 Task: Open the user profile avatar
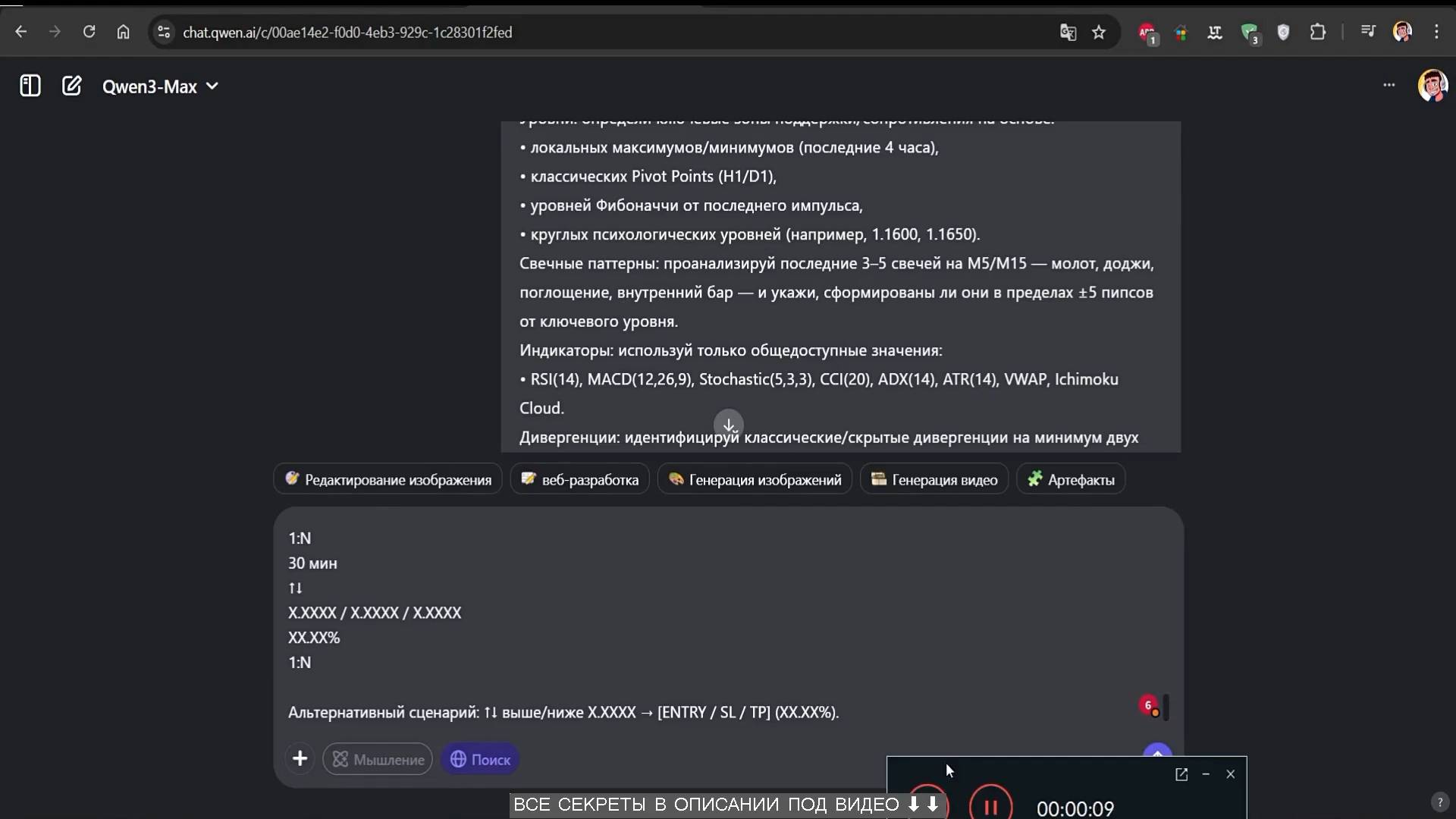point(1432,86)
